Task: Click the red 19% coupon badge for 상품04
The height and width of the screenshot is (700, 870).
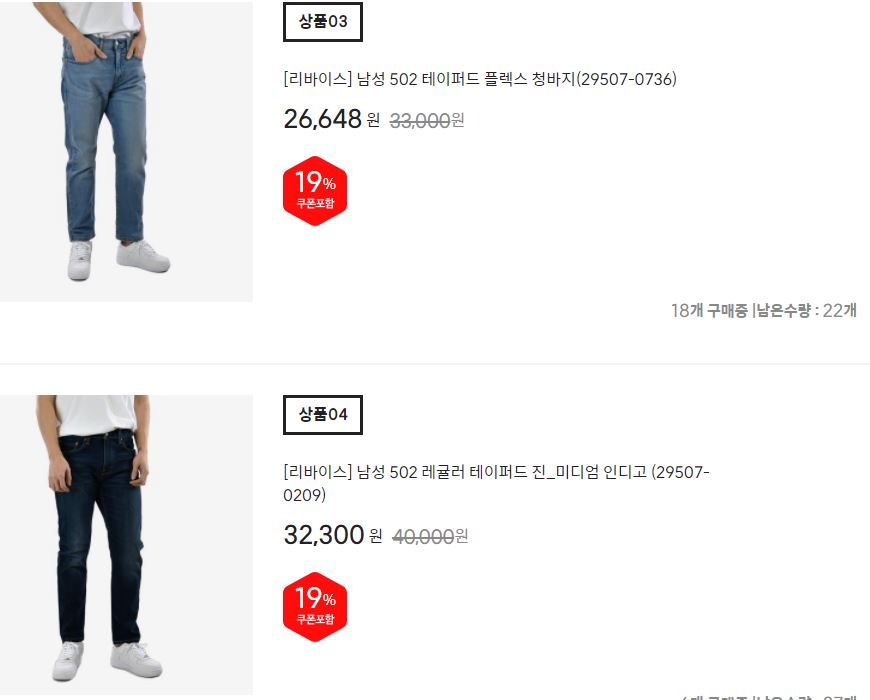Action: [x=315, y=607]
